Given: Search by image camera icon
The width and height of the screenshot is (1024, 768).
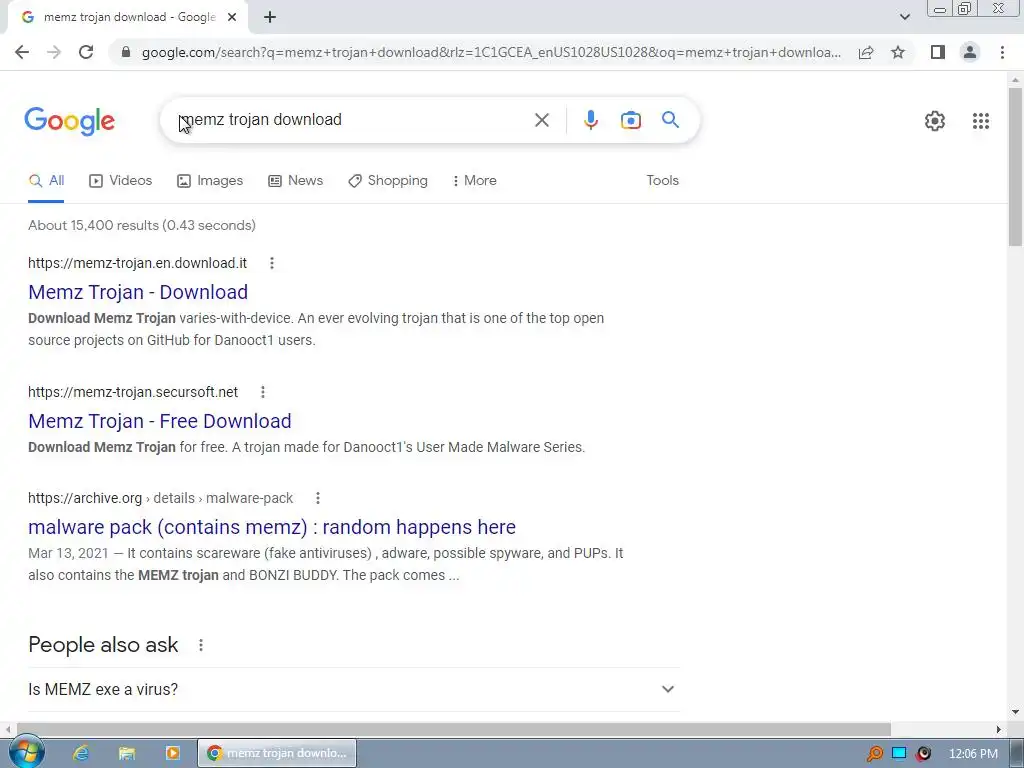Looking at the screenshot, I should [630, 120].
